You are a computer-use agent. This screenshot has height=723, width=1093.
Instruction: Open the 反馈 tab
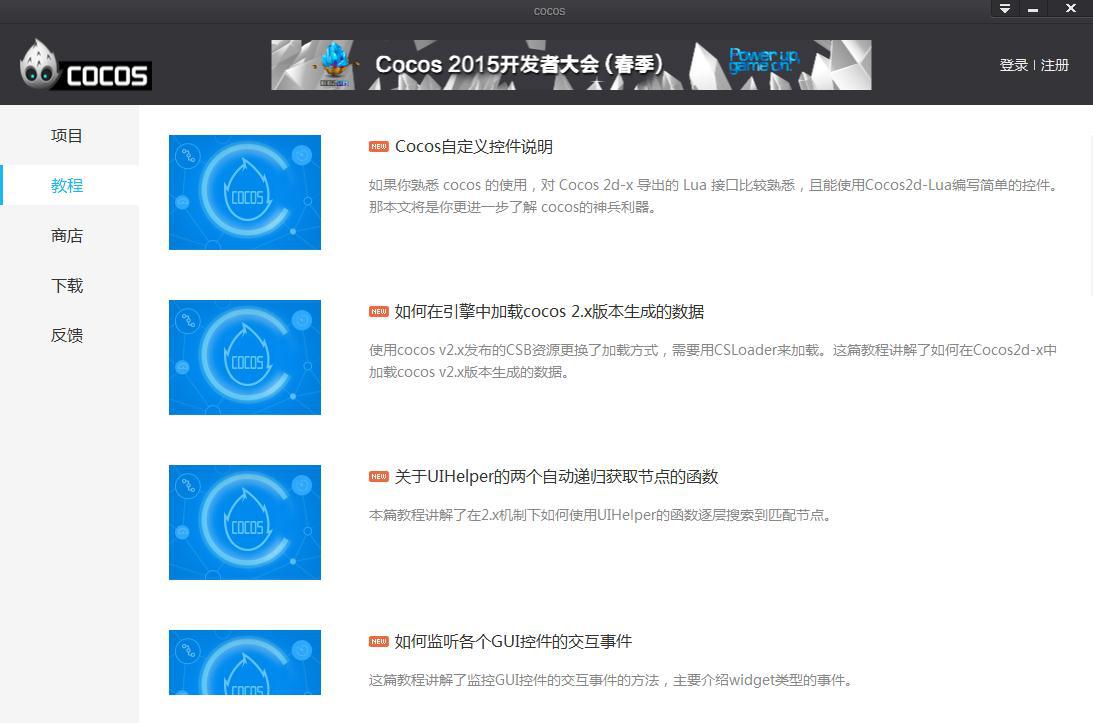67,335
